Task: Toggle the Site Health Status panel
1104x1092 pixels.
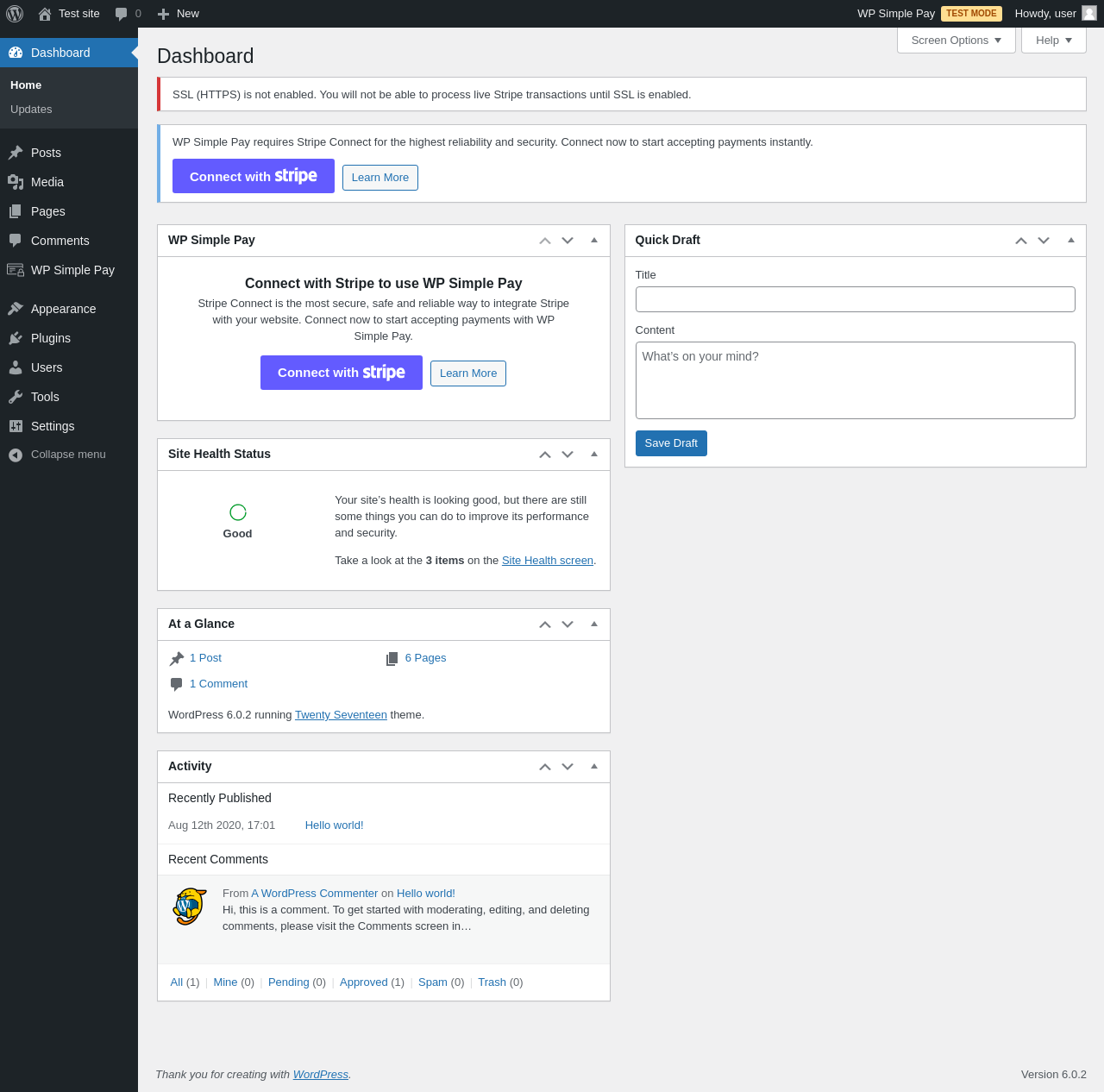Action: click(594, 455)
